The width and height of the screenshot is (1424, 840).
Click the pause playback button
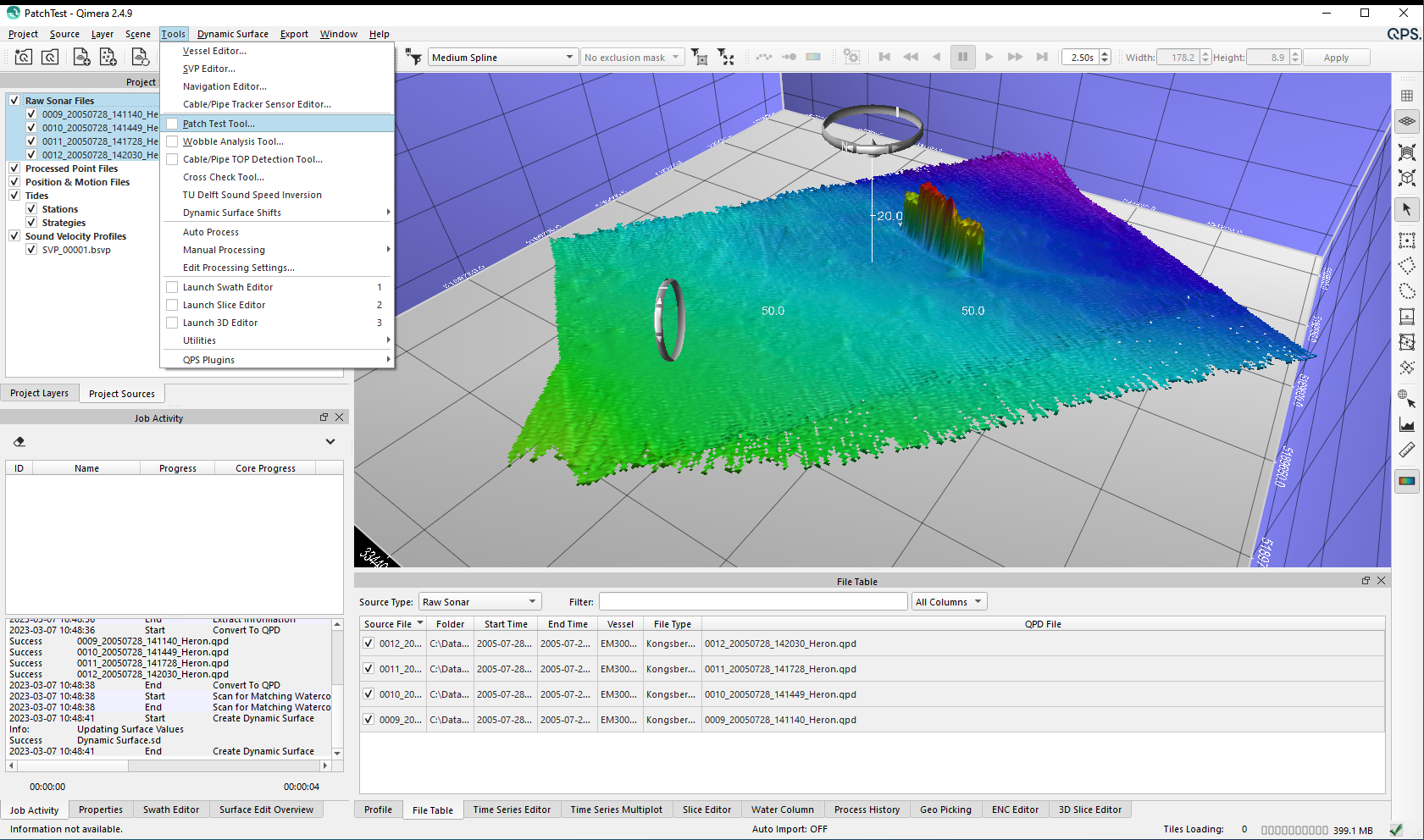point(962,58)
